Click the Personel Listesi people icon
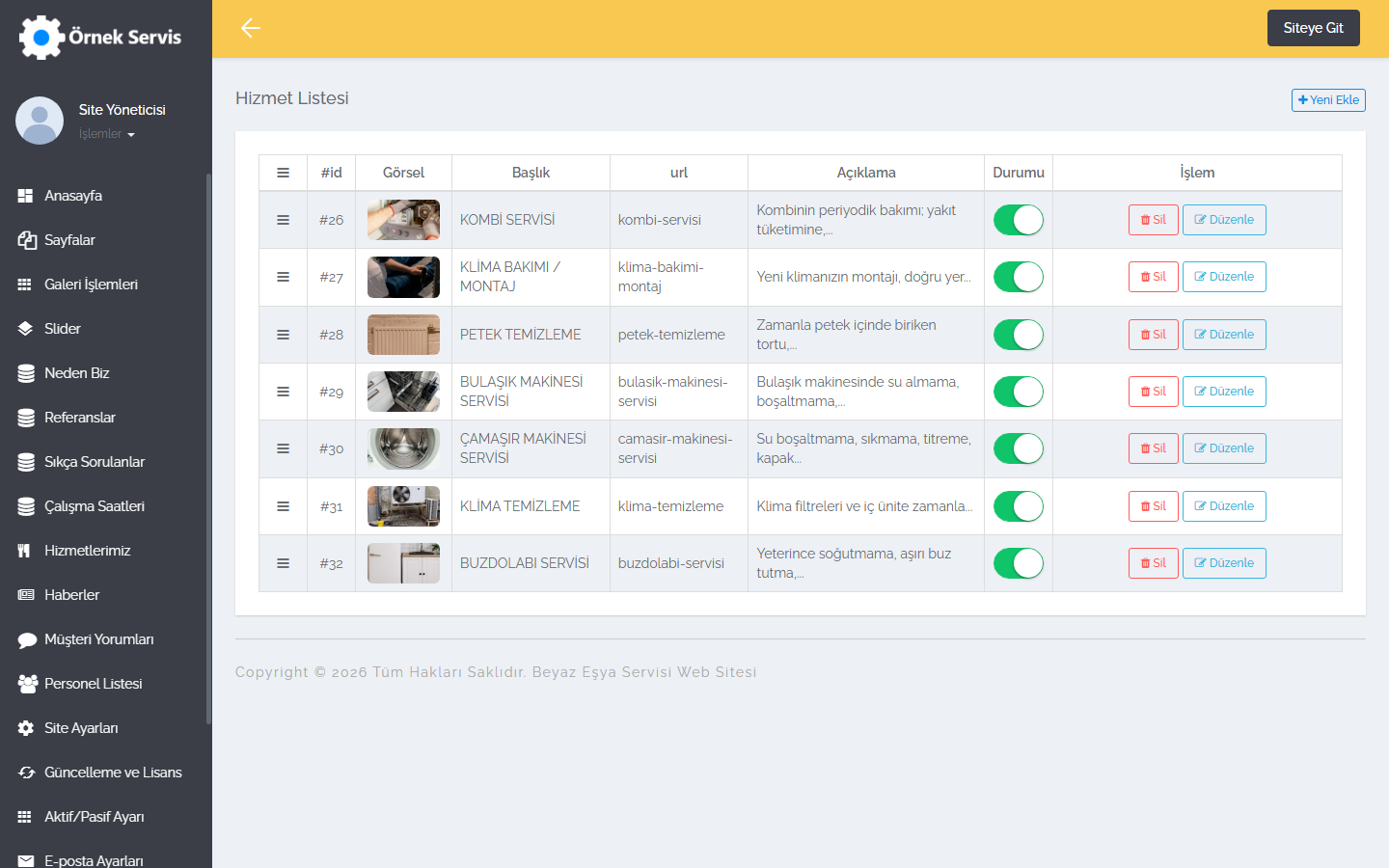The image size is (1389, 868). (27, 684)
